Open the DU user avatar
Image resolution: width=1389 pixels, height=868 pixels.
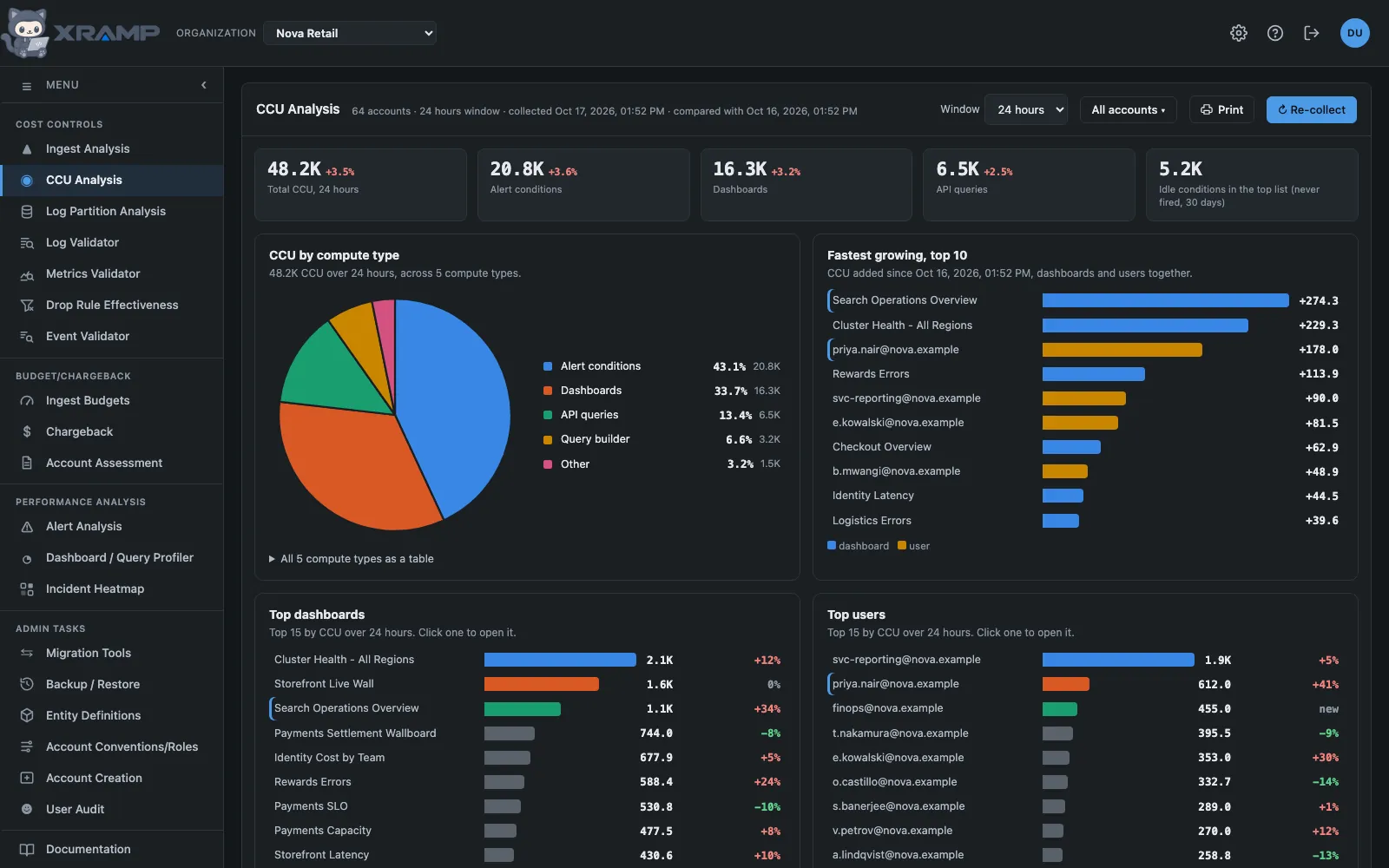point(1355,33)
